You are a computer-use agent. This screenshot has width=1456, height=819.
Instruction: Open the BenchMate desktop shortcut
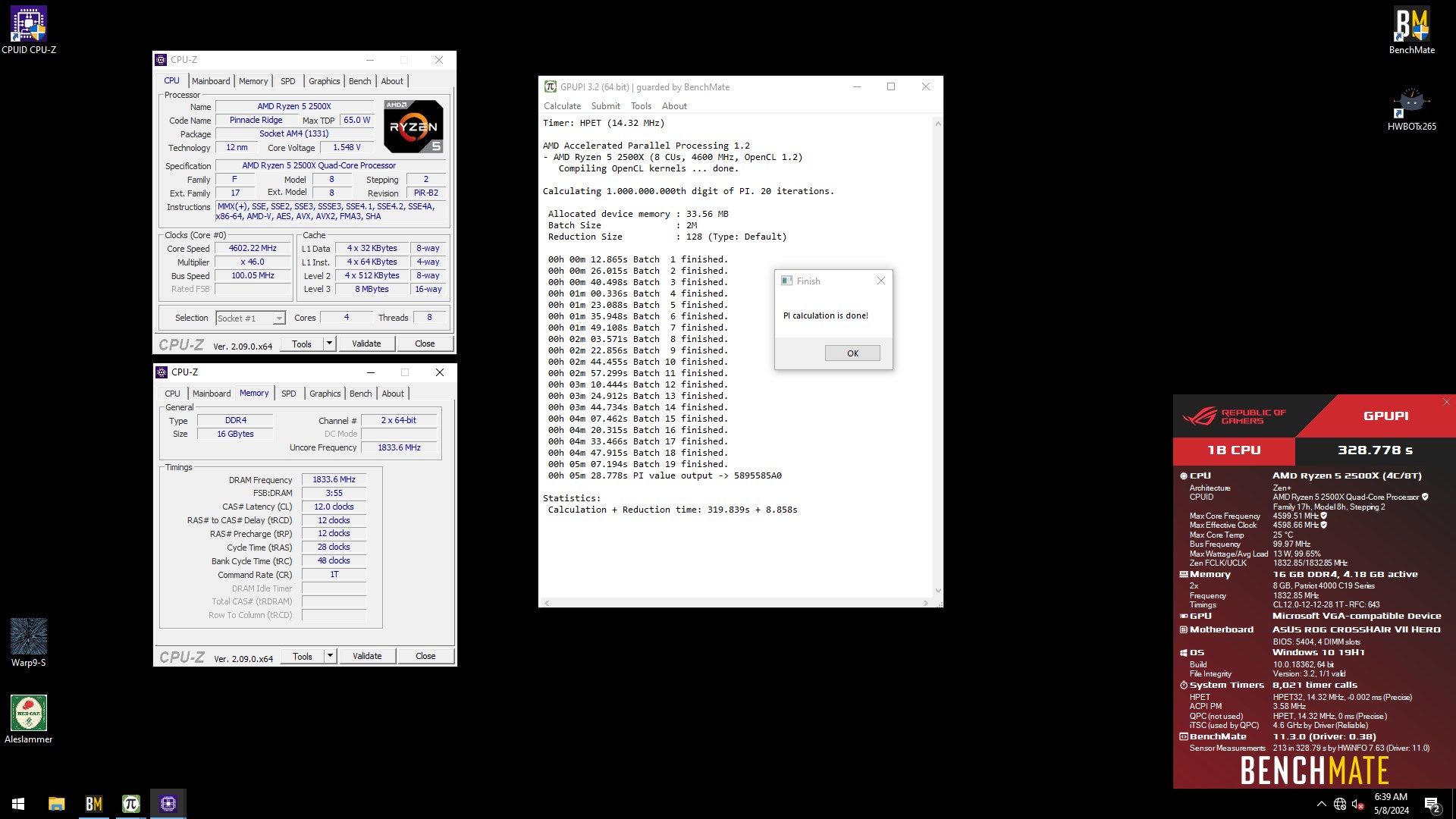tap(1411, 30)
